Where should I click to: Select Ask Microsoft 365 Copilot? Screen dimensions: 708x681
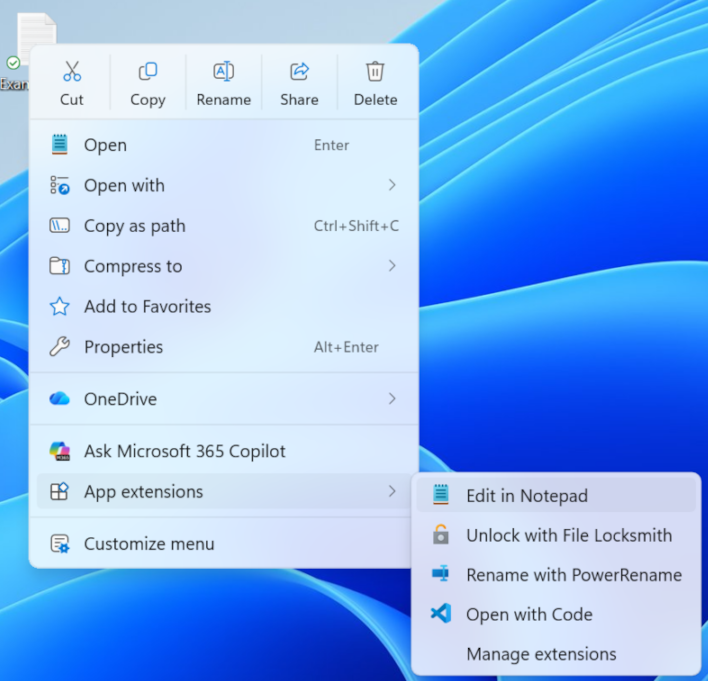224,451
